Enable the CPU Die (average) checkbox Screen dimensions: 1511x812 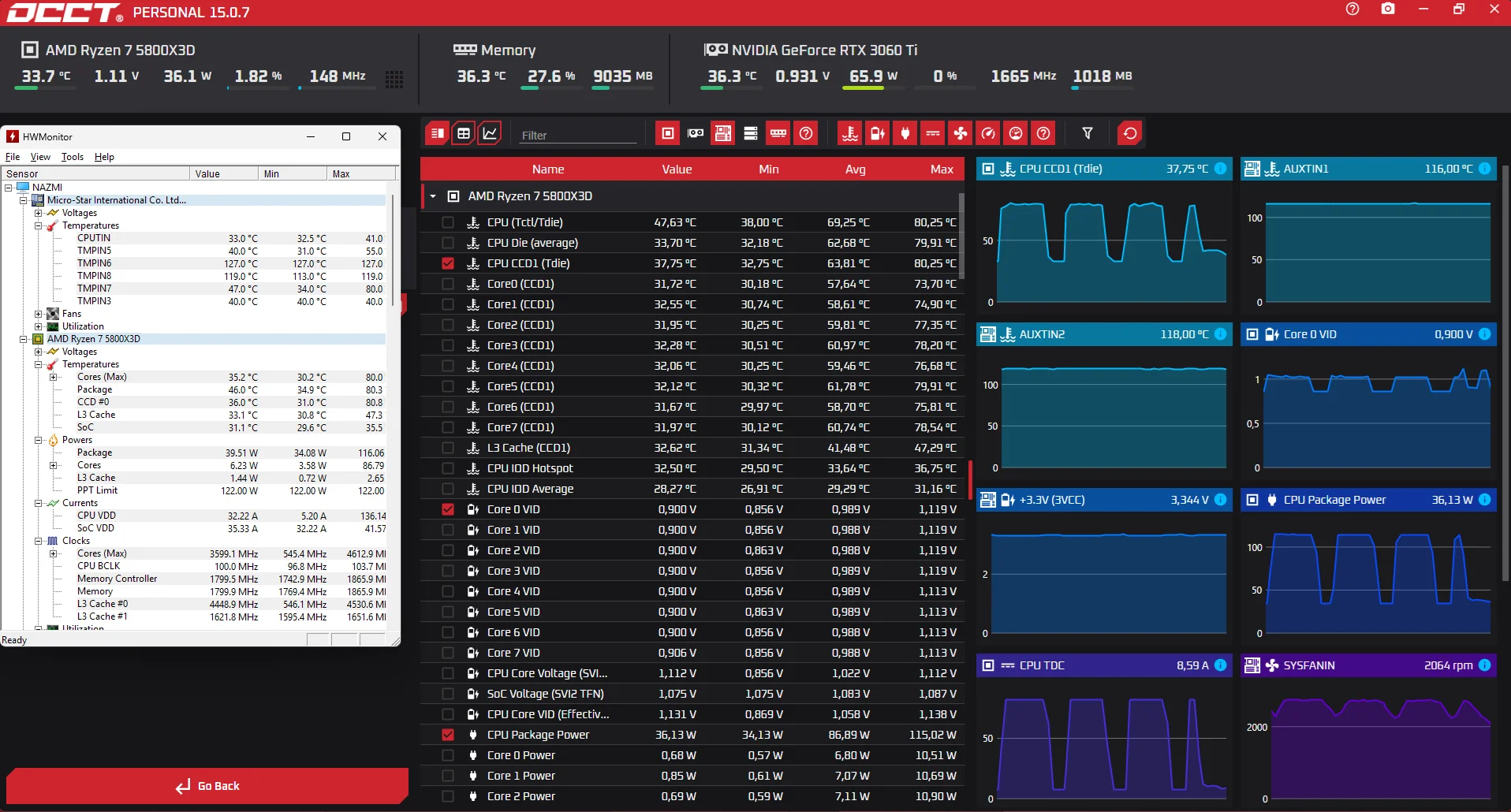pos(448,243)
